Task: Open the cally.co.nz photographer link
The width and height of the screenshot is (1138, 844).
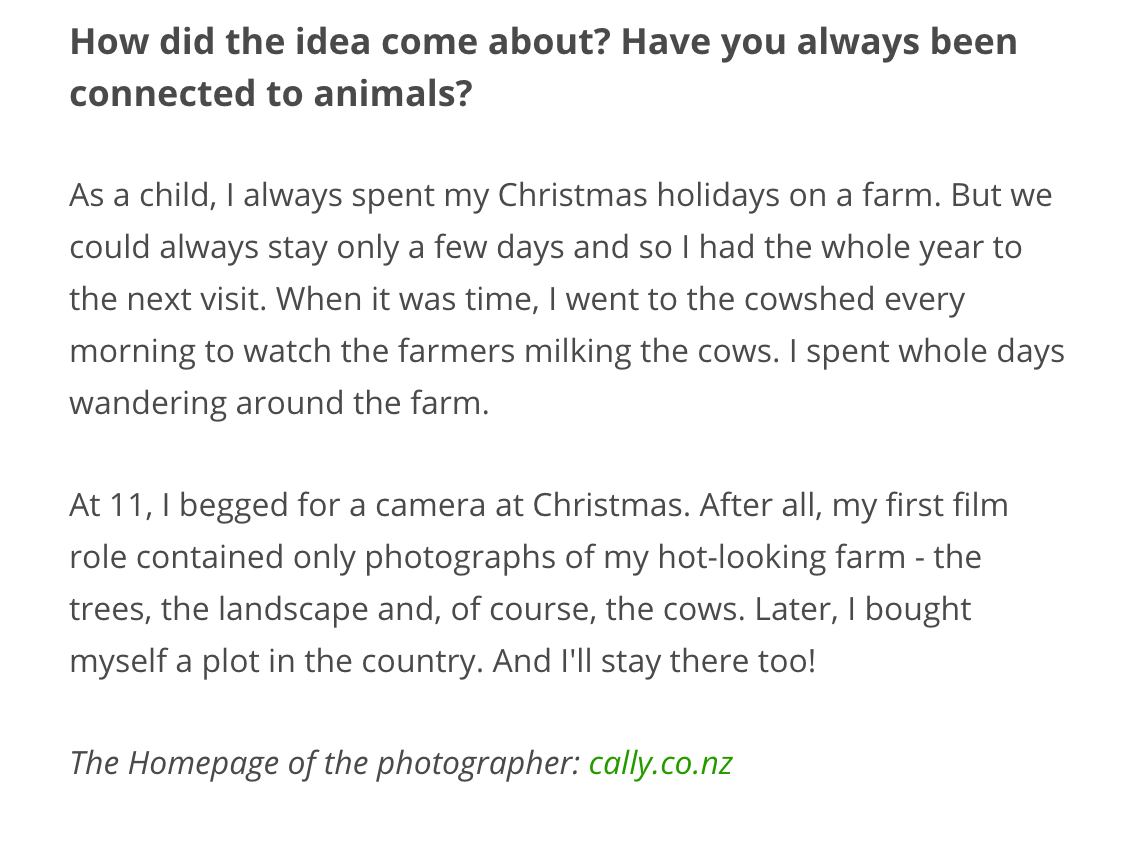Action: click(x=660, y=763)
